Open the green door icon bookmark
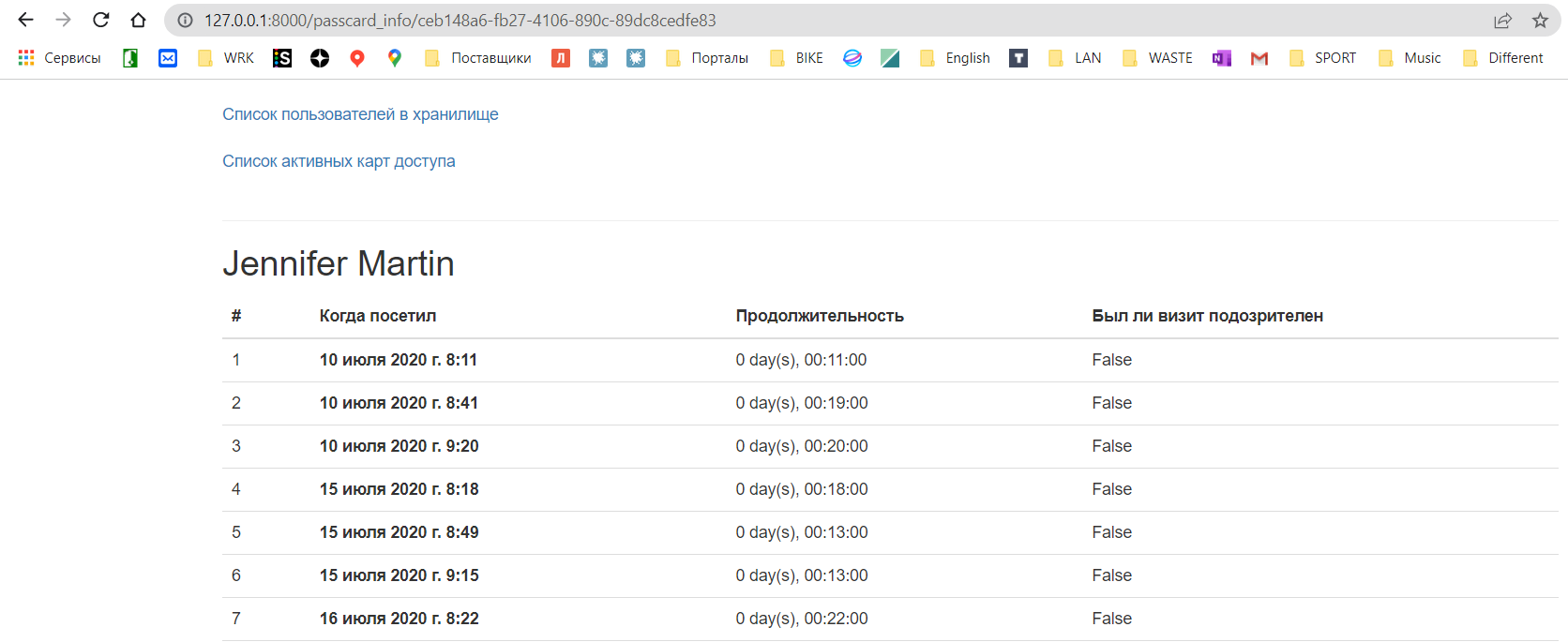Screen dimensions: 1568x642 [130, 58]
